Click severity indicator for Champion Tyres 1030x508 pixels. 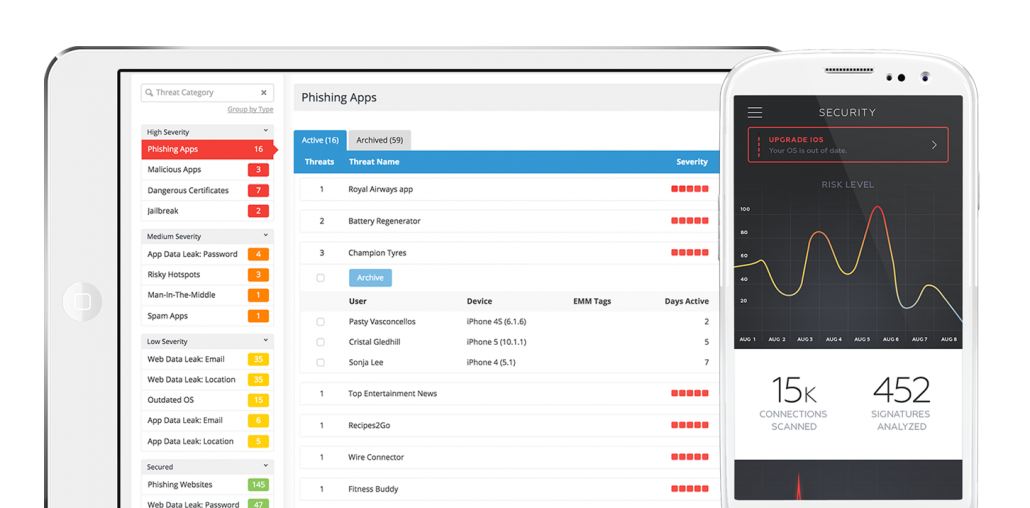coord(690,253)
